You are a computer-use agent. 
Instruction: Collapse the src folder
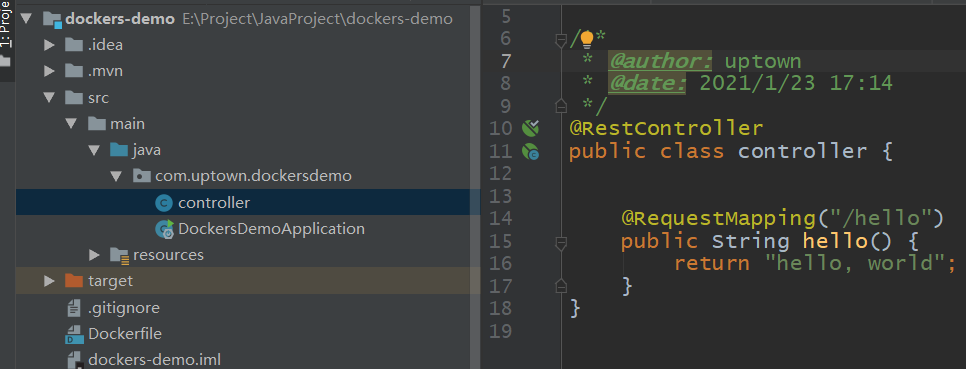click(50, 97)
